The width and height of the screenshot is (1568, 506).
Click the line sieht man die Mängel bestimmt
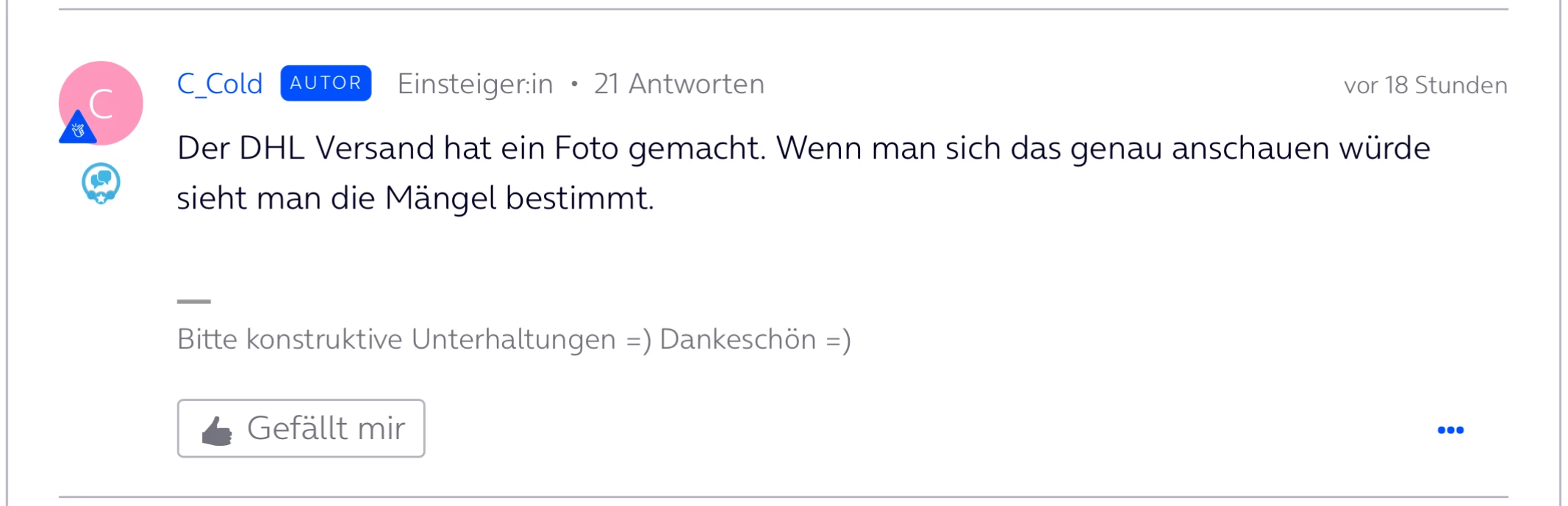(415, 198)
